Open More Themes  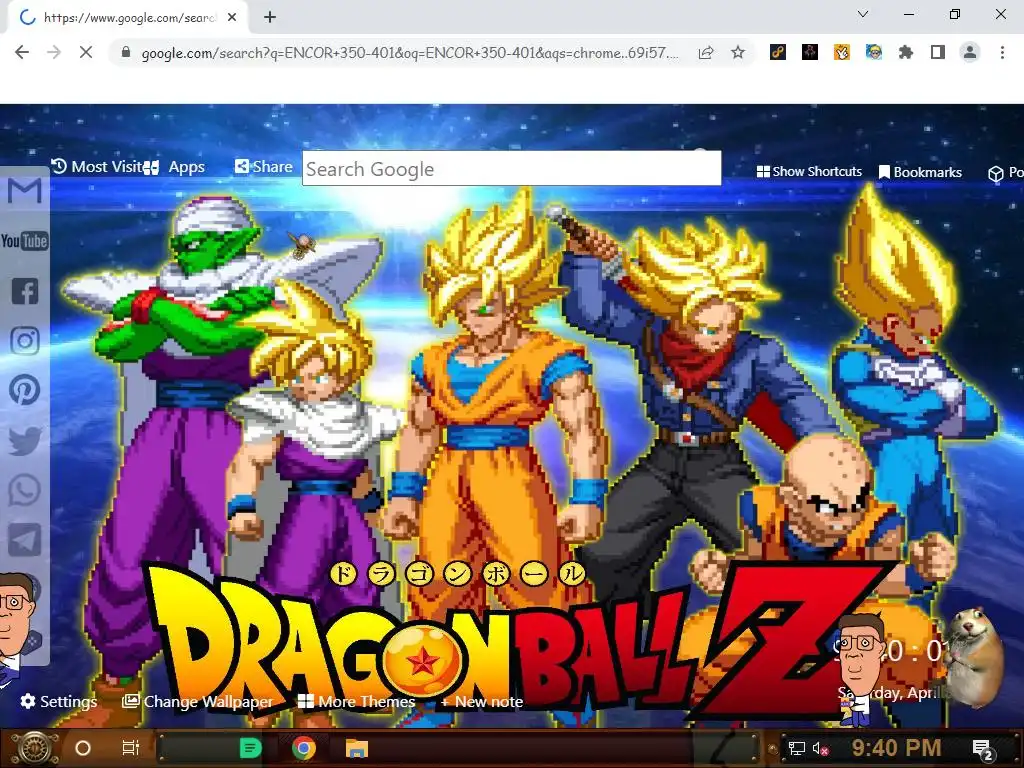tap(357, 701)
